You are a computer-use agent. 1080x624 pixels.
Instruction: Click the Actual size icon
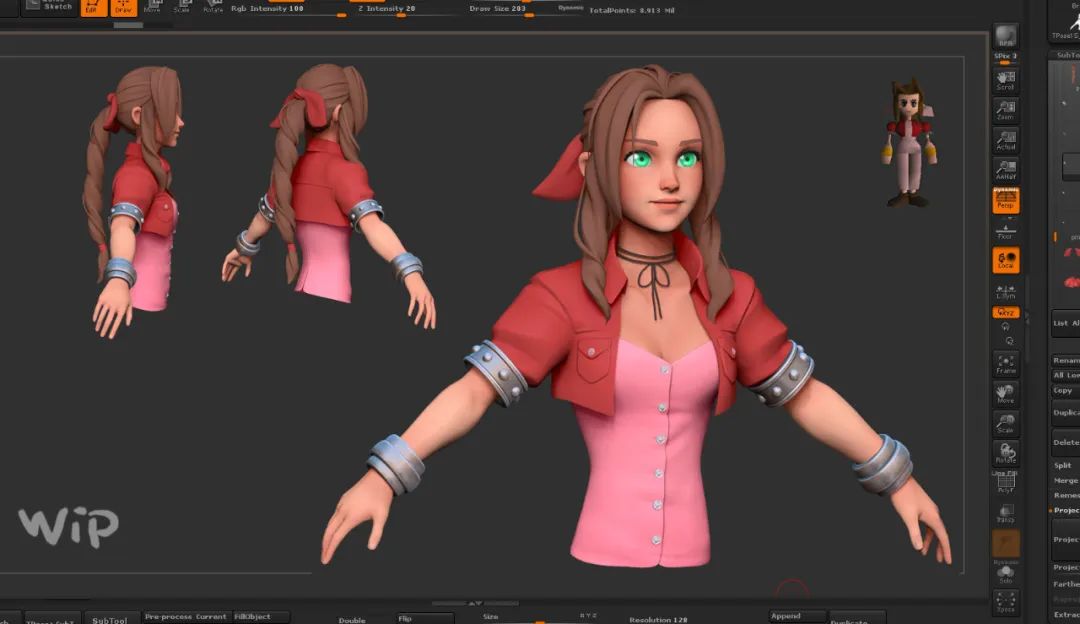pos(1006,141)
